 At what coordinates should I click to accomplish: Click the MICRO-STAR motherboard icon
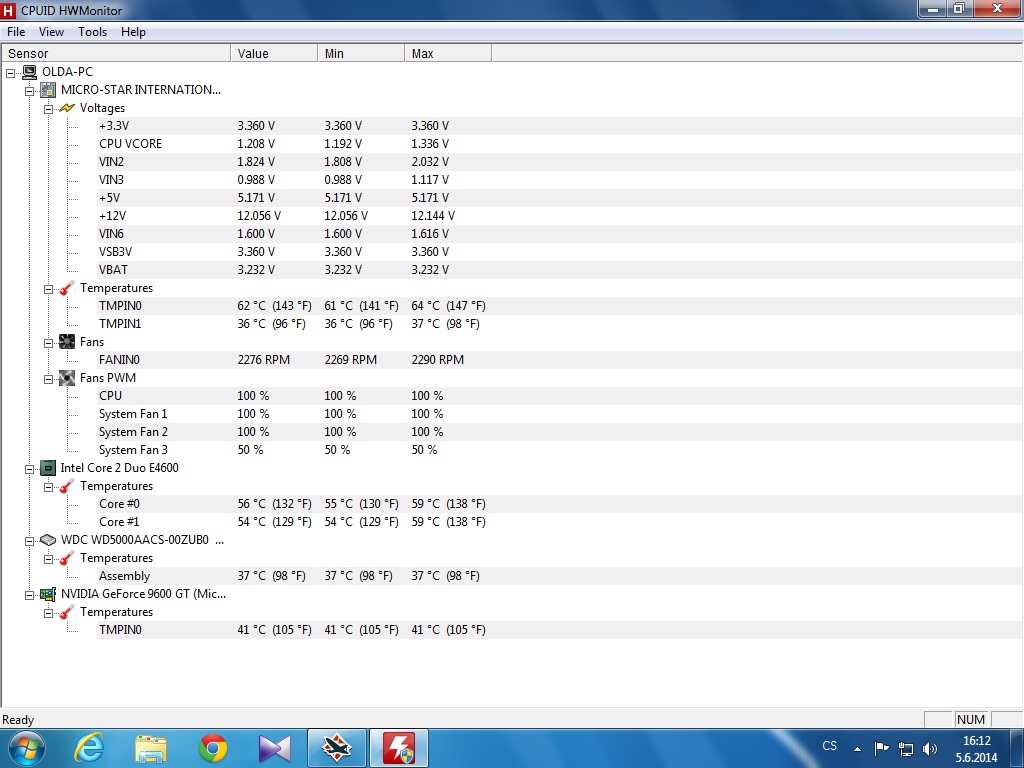(48, 90)
